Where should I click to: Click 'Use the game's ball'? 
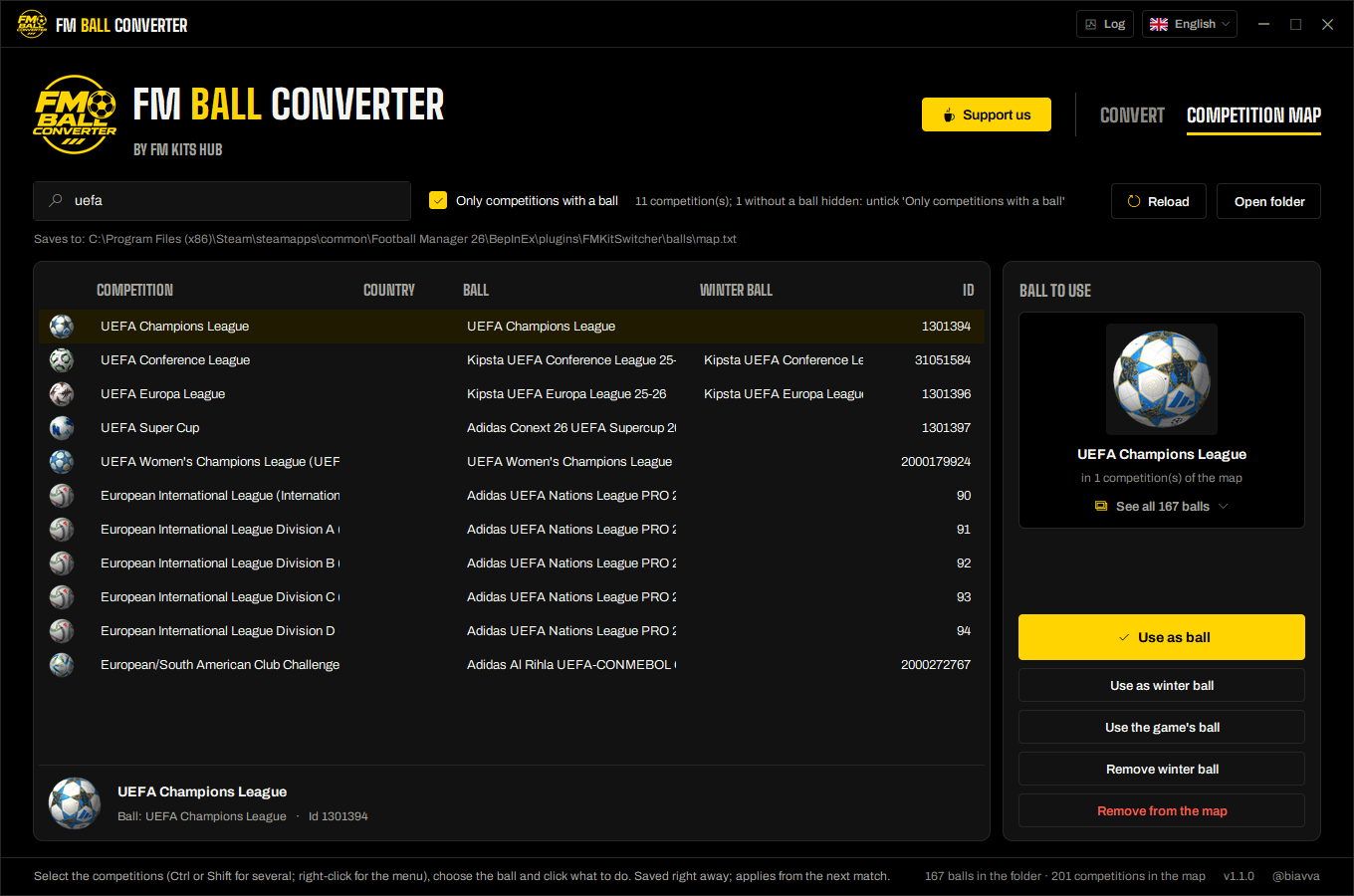[x=1162, y=727]
